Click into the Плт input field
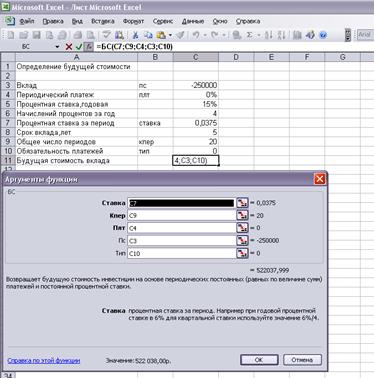 [x=182, y=228]
